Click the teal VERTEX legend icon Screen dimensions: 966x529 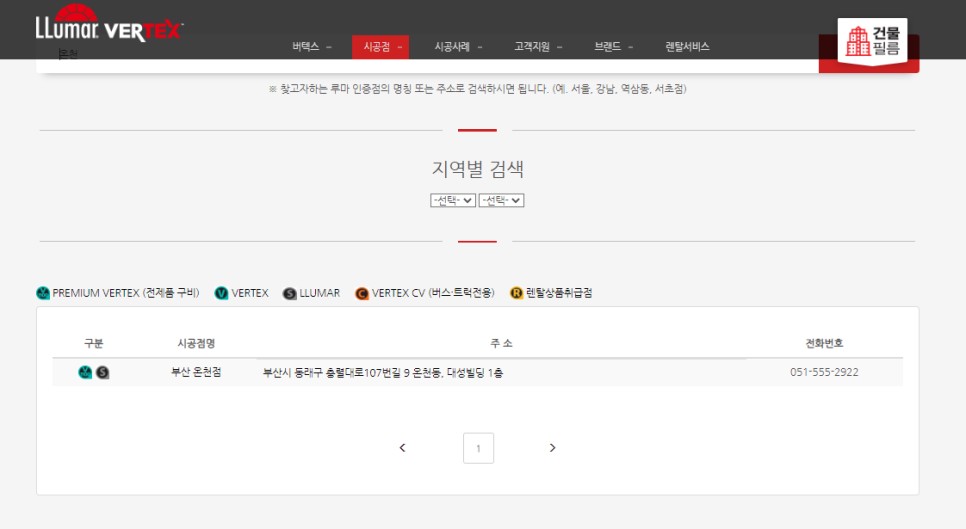[221, 293]
